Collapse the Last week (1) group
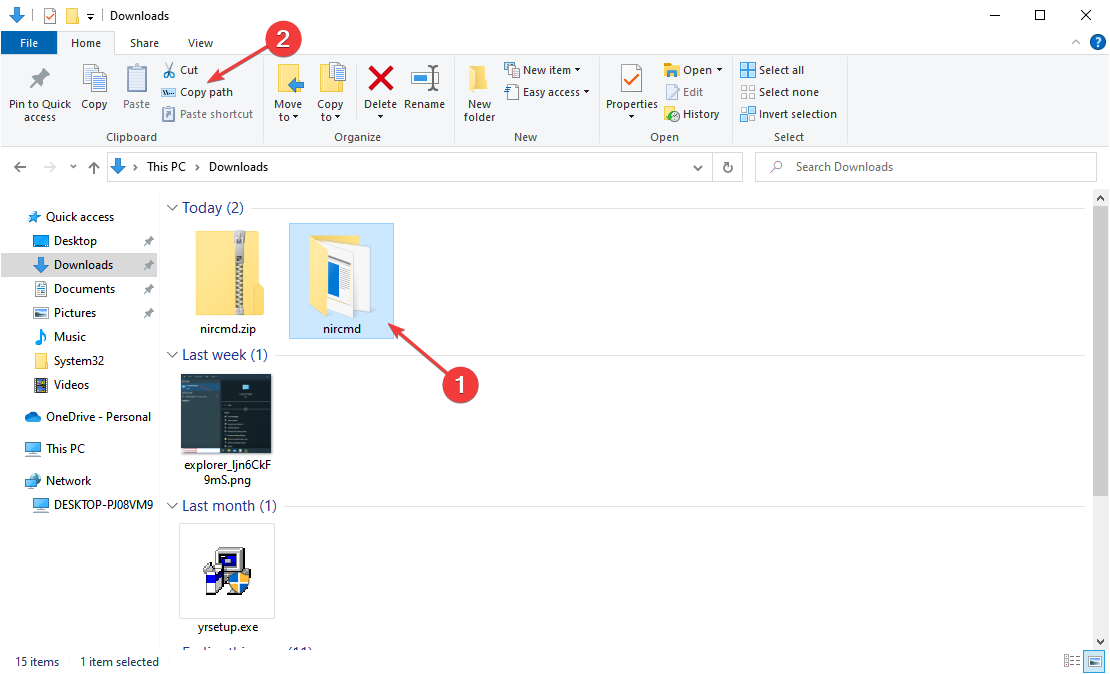 pos(172,355)
